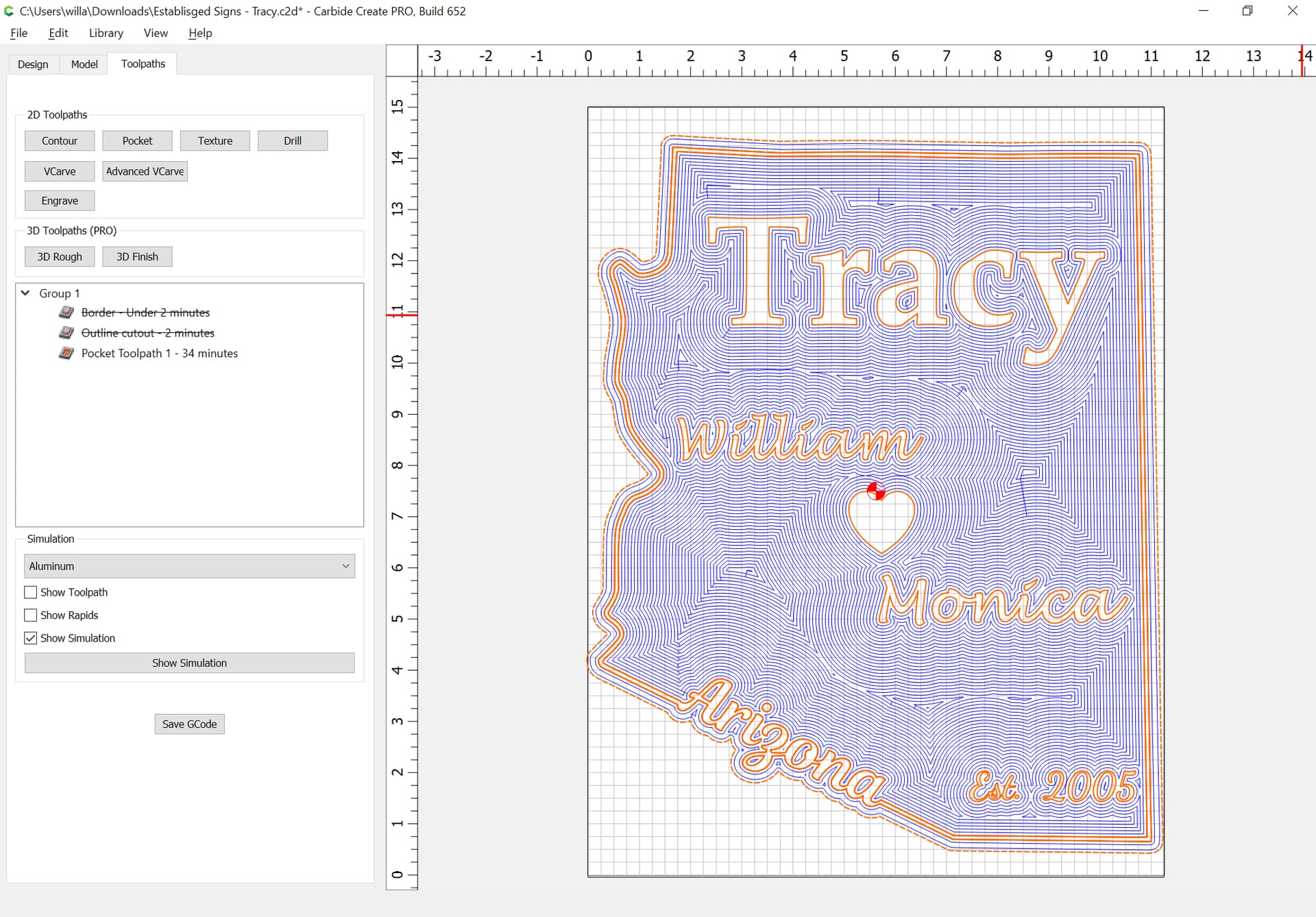Enable the Show Toolpath checkbox
The height and width of the screenshot is (917, 1316).
click(31, 592)
